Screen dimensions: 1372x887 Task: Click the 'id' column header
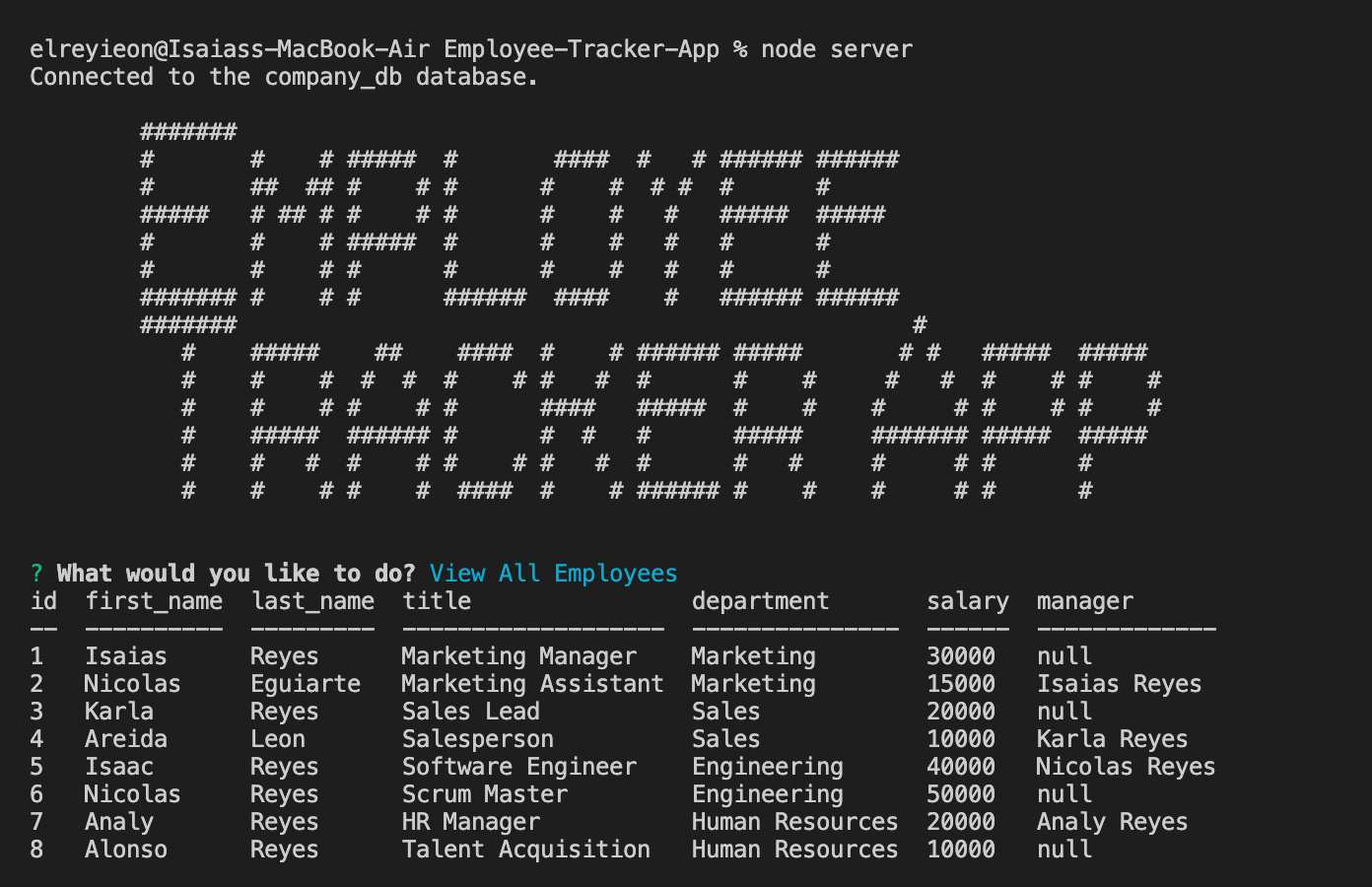[x=43, y=601]
